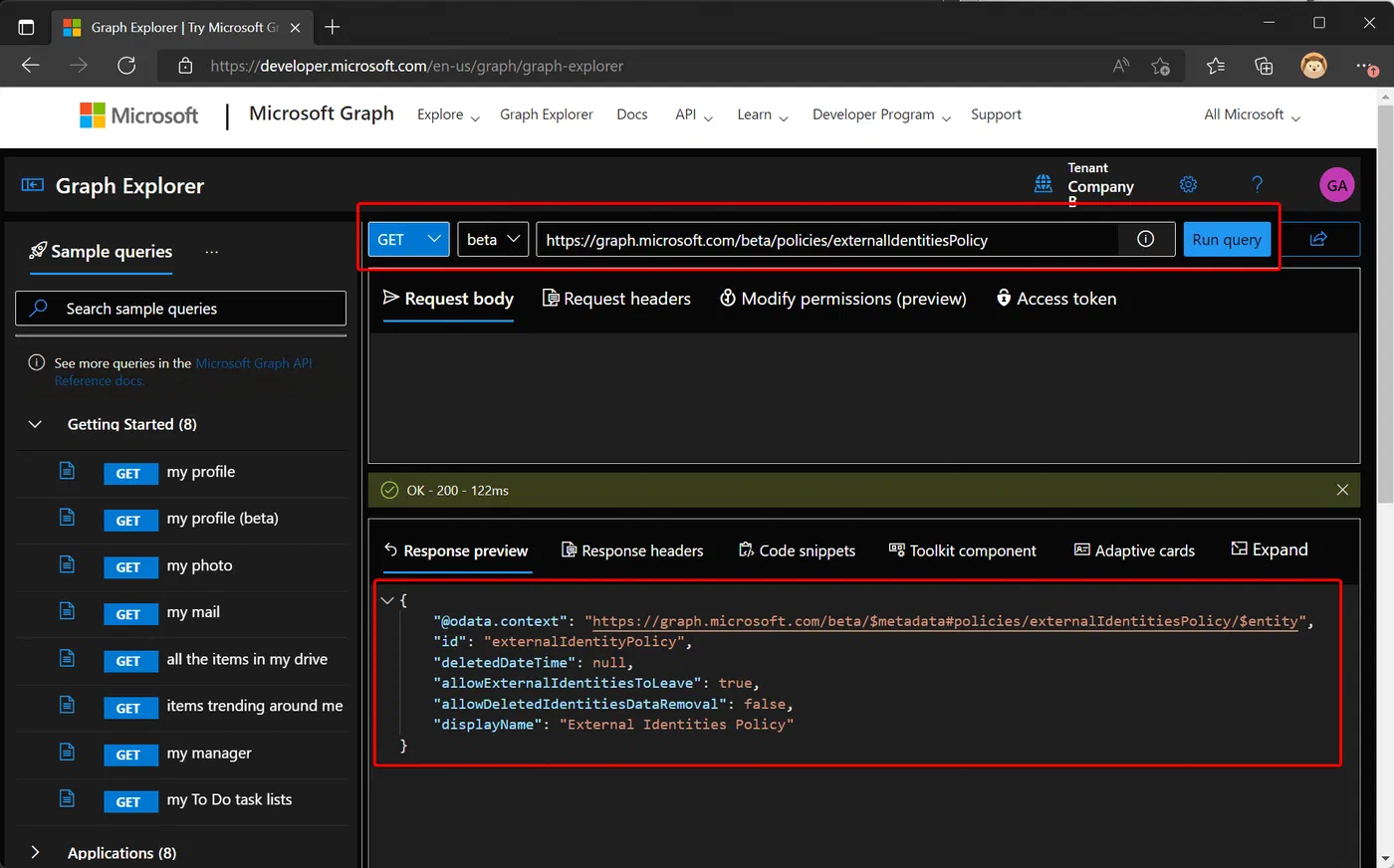This screenshot has height=868, width=1394.
Task: Dismiss the OK 200 status message
Action: (x=1342, y=490)
